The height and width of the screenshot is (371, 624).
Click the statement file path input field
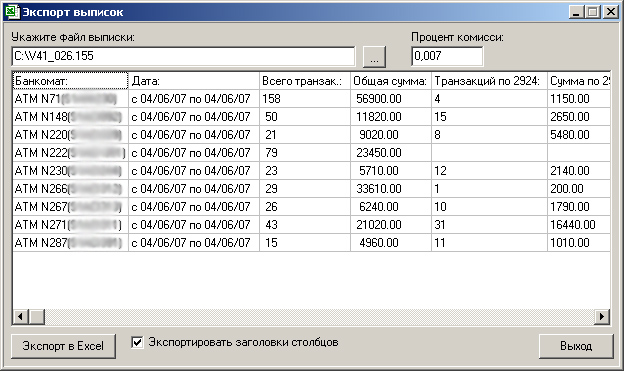(x=183, y=56)
